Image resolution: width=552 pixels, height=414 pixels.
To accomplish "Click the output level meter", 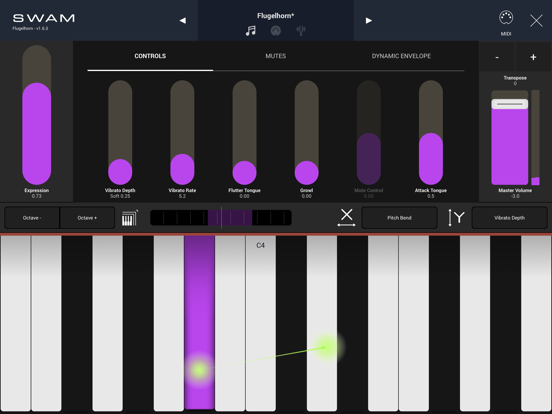I will (535, 137).
